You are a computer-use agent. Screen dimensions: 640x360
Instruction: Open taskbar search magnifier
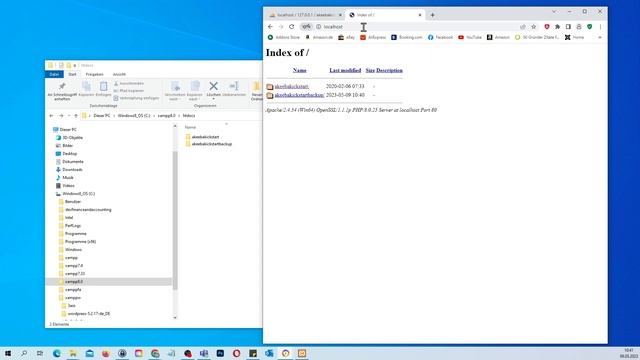[x=24, y=353]
